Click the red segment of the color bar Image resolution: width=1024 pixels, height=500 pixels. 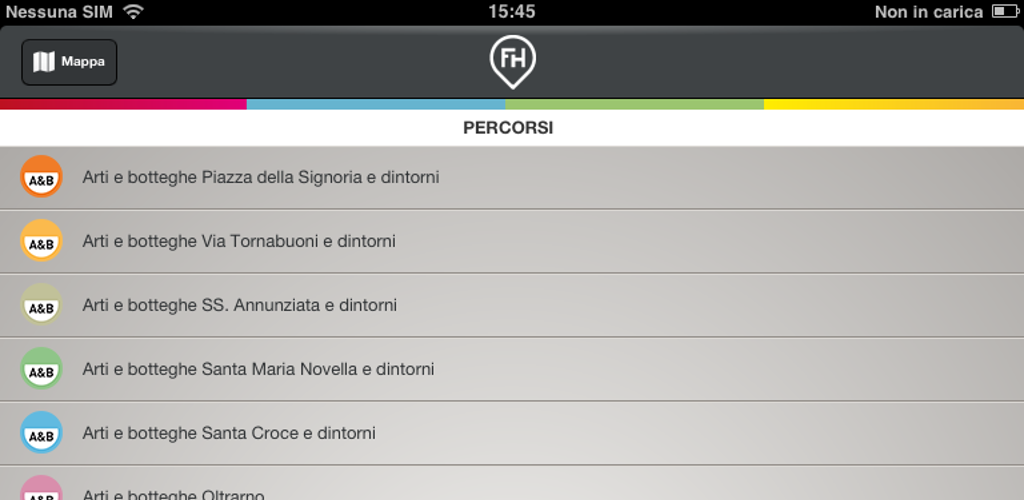(123, 104)
